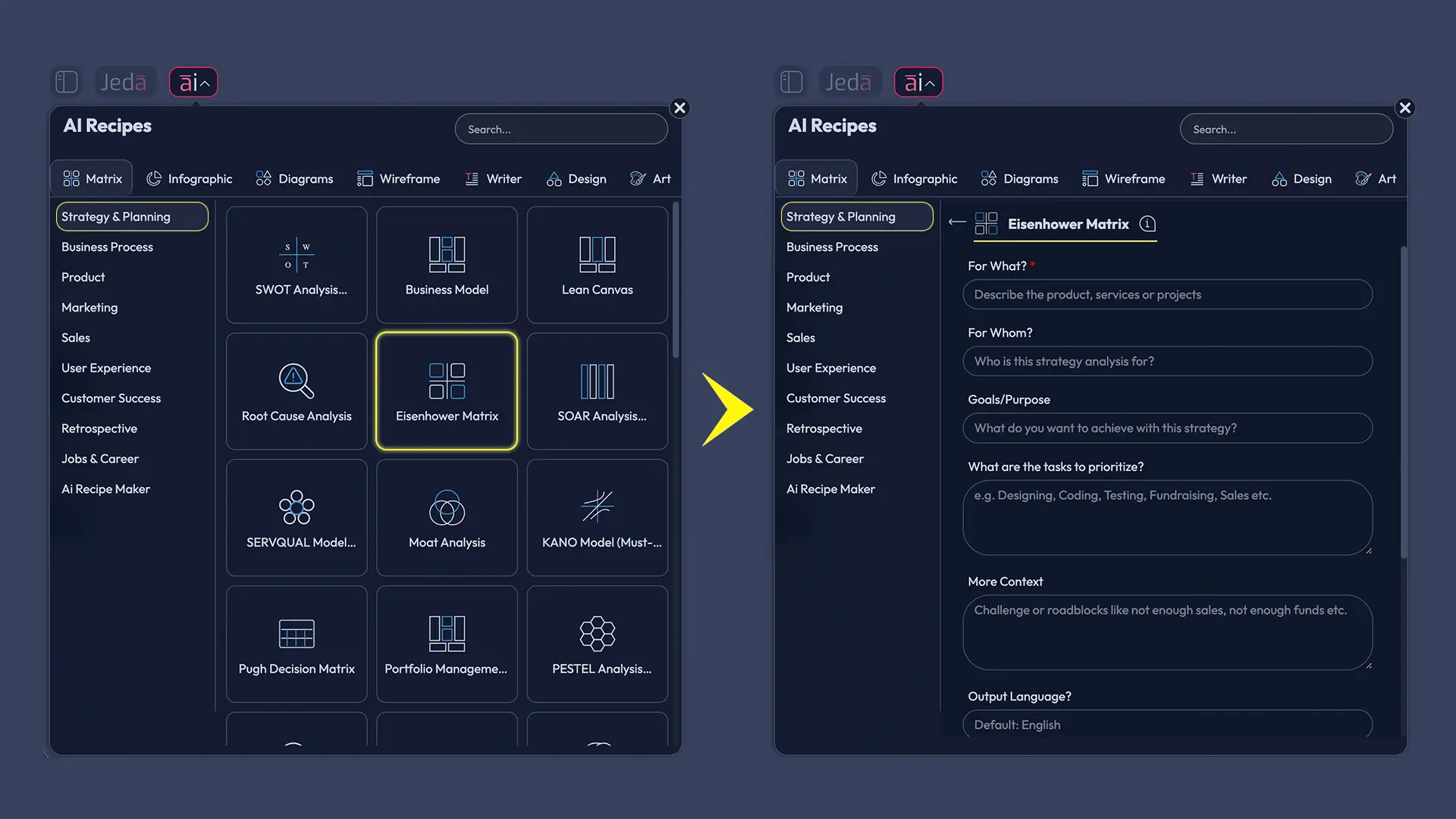Click the back arrow beside Eisenhower Matrix
This screenshot has width=1456, height=819.
[x=957, y=222]
